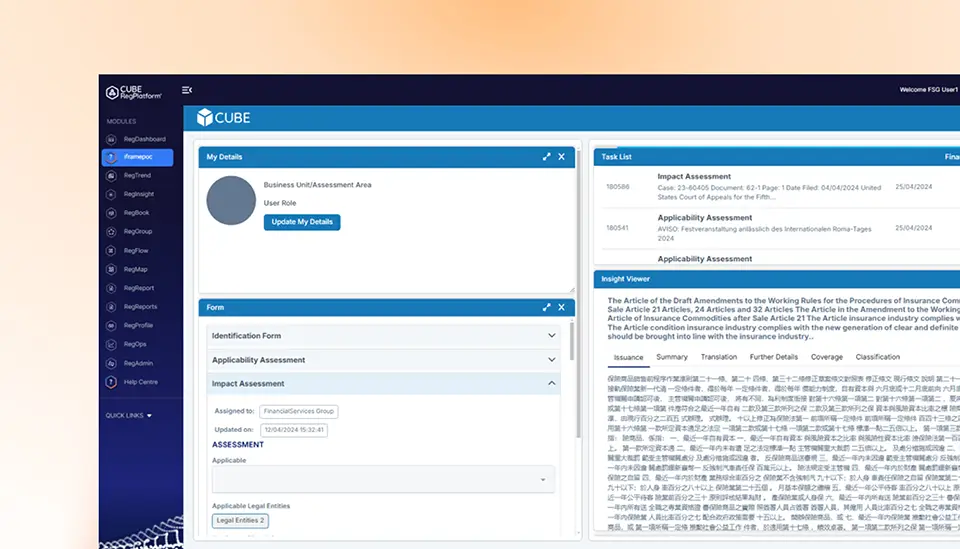
Task: Open RegTrend module icon in sidebar
Action: (x=110, y=176)
